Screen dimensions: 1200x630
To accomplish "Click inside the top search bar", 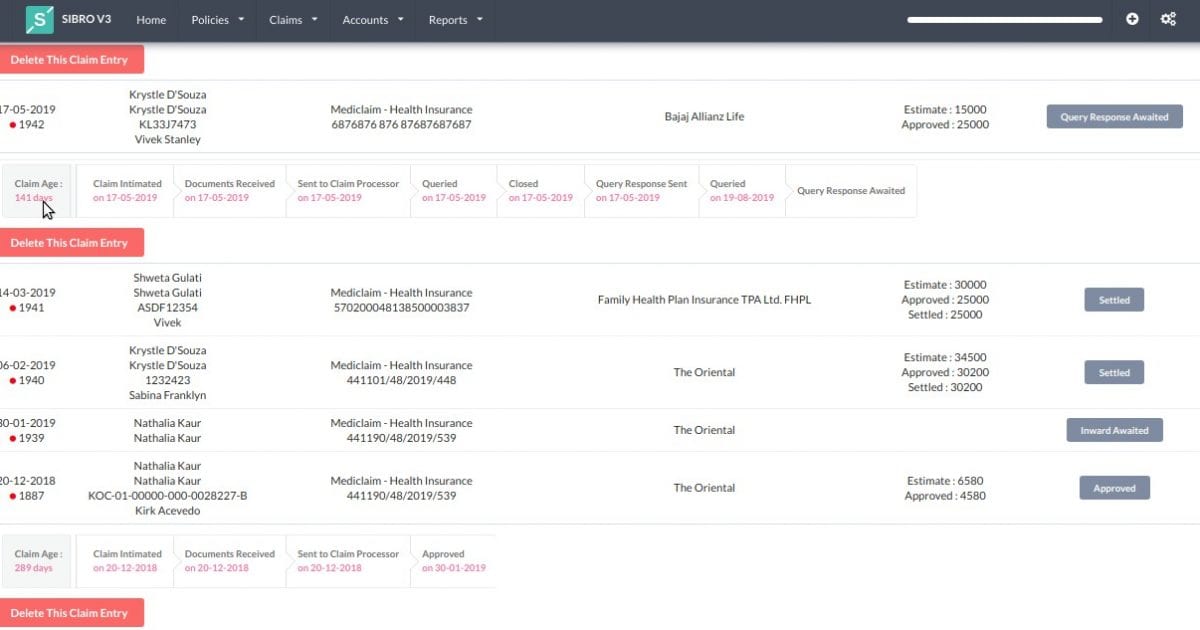I will pyautogui.click(x=1003, y=18).
